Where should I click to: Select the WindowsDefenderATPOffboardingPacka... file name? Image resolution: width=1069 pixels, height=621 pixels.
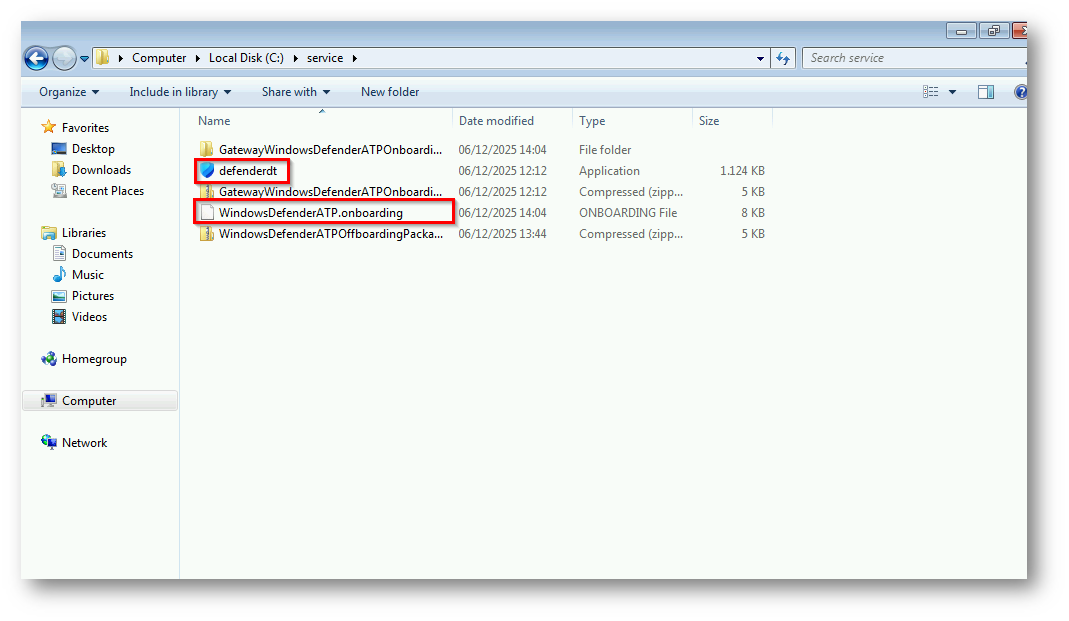[331, 234]
